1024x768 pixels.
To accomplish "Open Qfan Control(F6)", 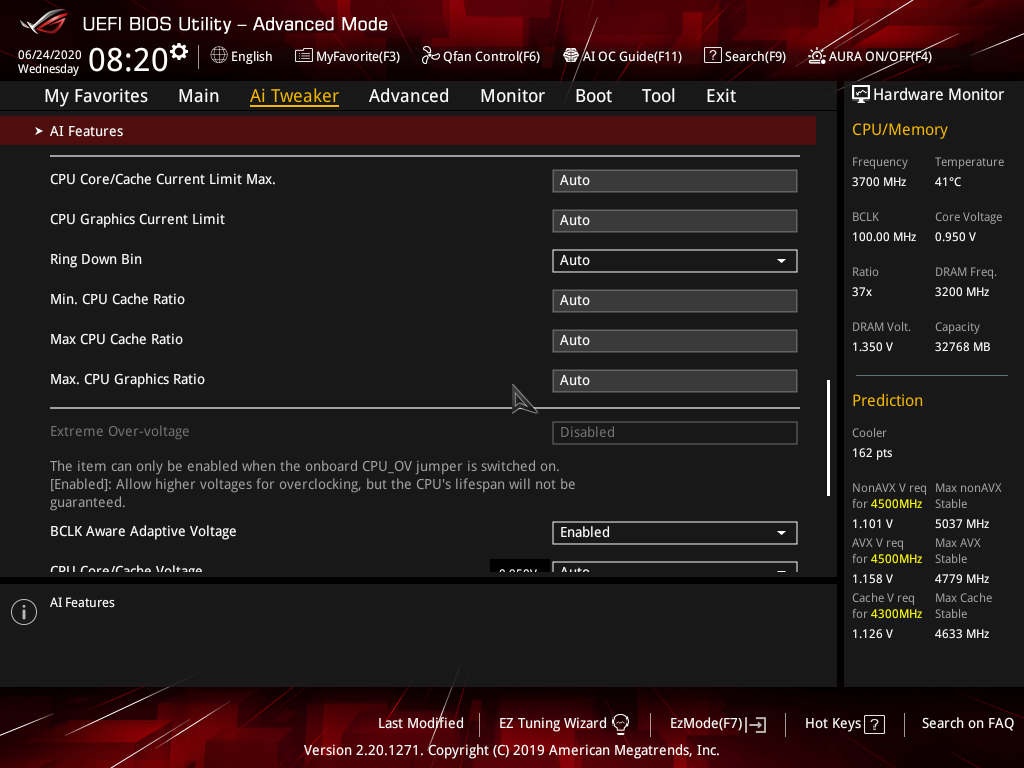I will (481, 56).
